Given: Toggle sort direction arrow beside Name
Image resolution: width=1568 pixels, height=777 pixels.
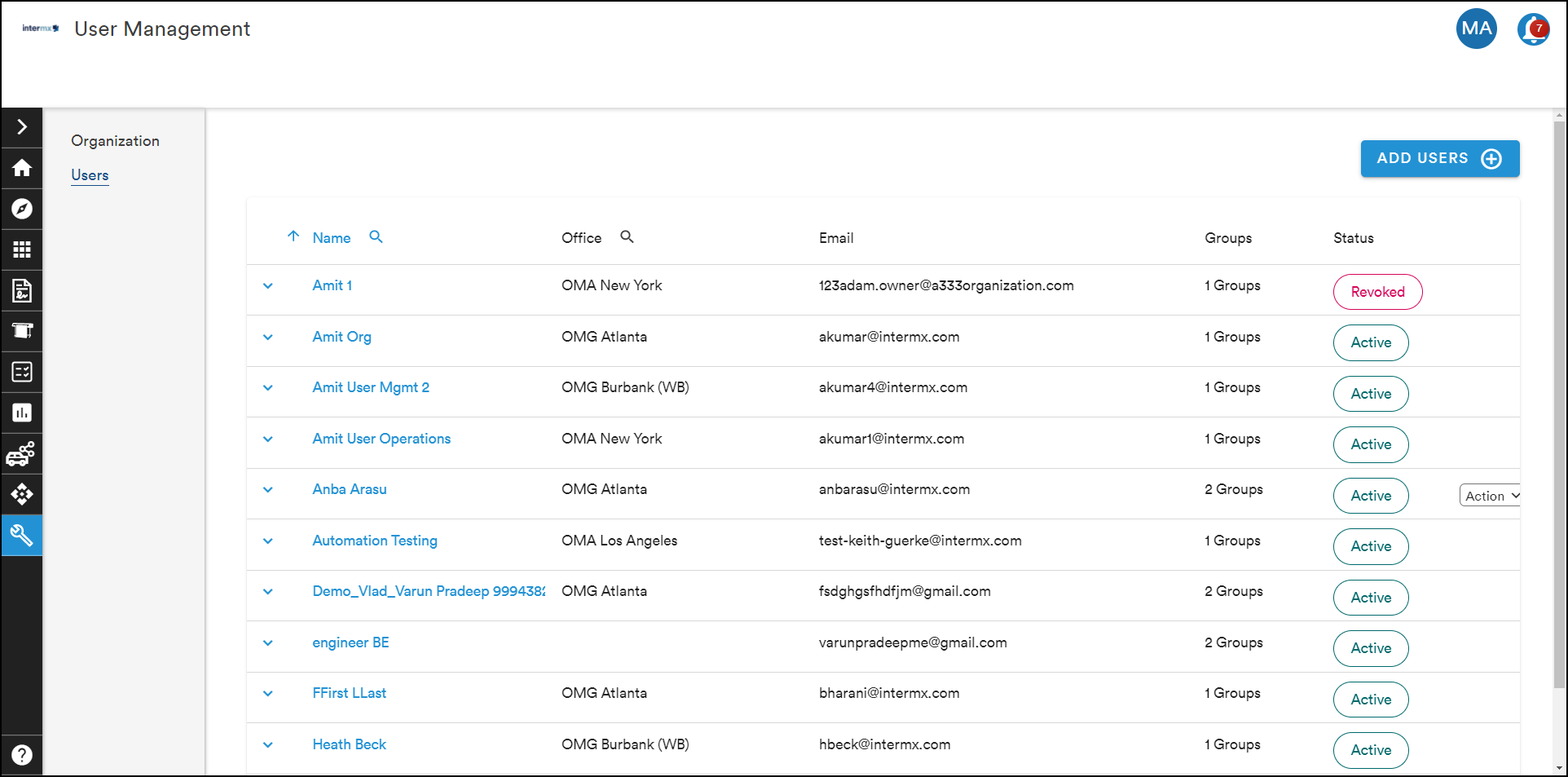Looking at the screenshot, I should pos(293,236).
